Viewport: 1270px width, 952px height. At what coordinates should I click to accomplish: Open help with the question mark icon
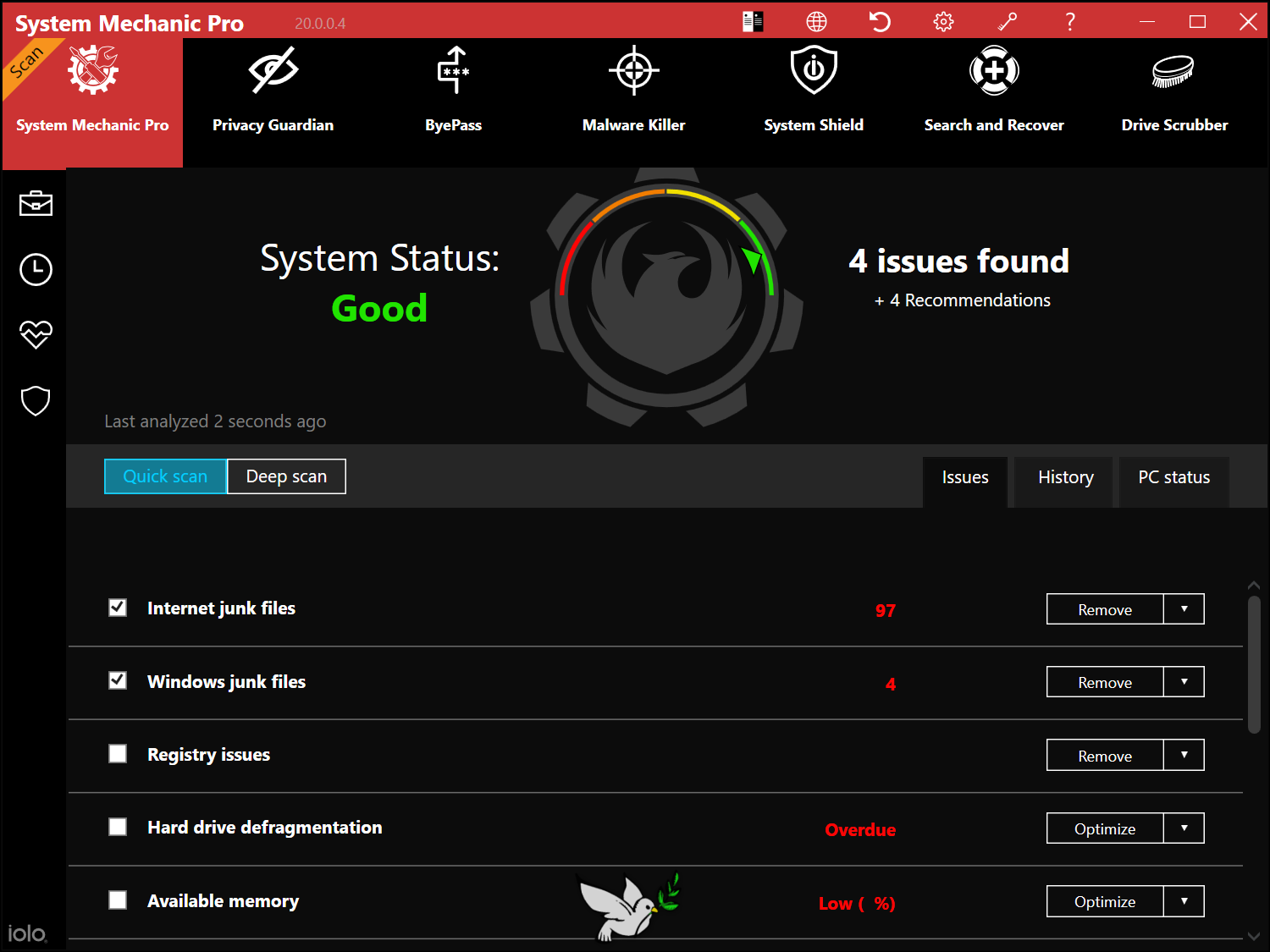point(1070,22)
